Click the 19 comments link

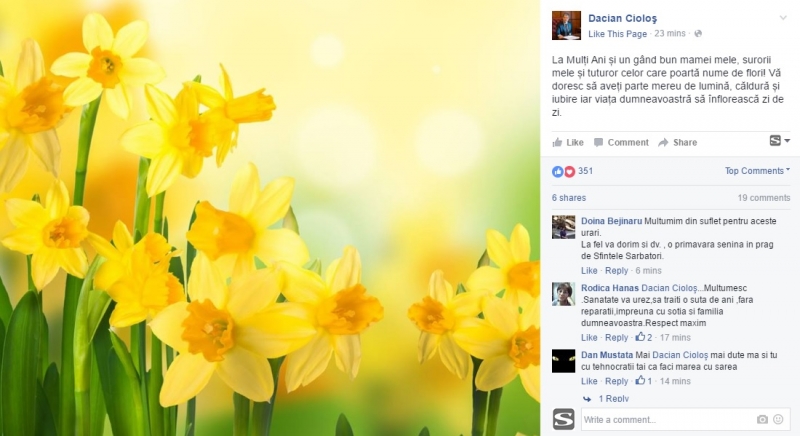(x=764, y=198)
